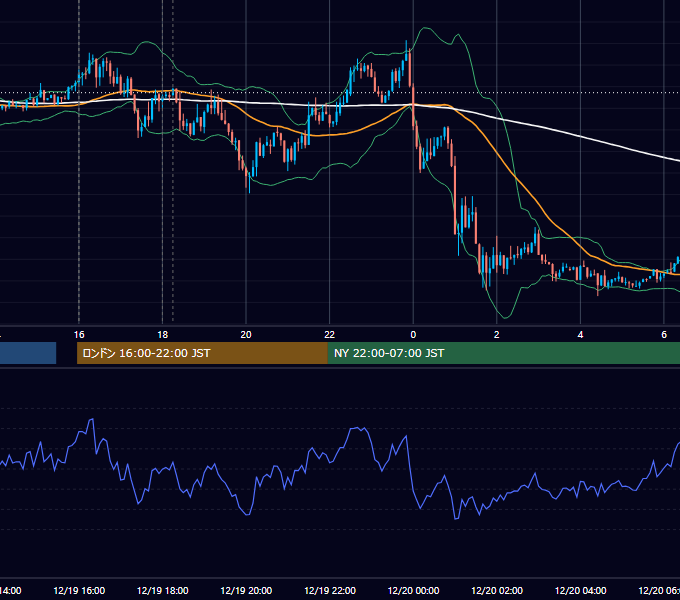
Task: Click the "2" hour label on upper axis
Action: pyautogui.click(x=497, y=335)
